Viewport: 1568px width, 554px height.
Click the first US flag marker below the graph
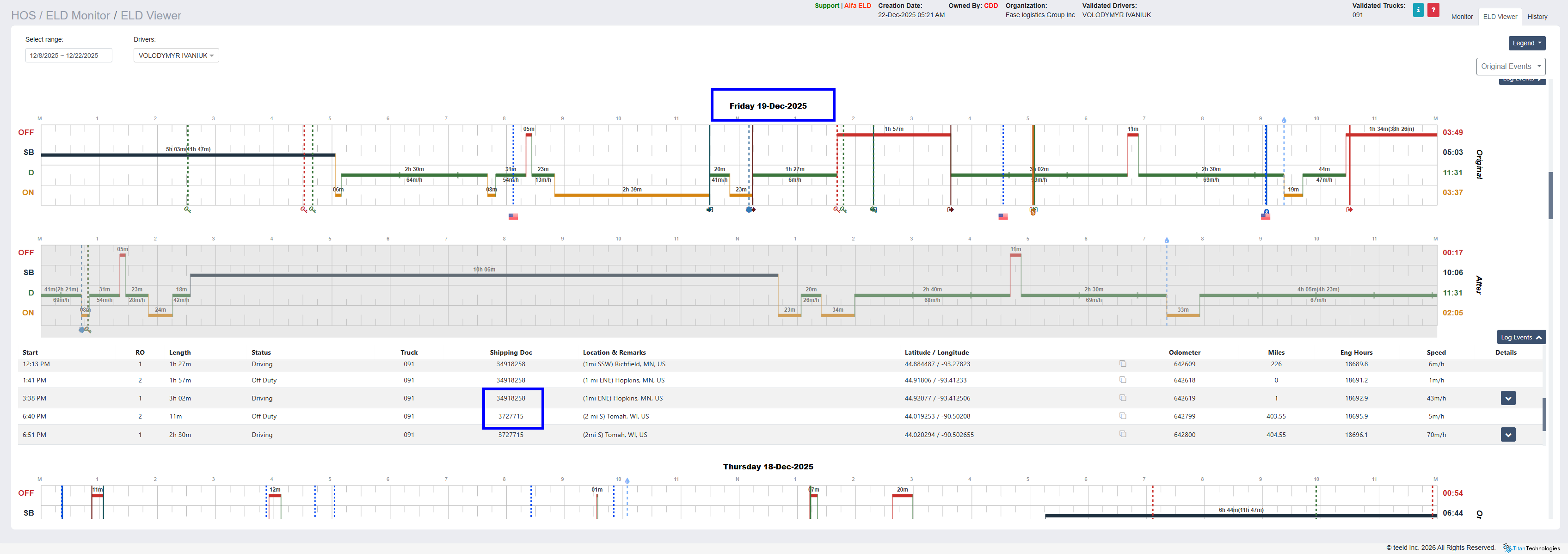pyautogui.click(x=513, y=217)
